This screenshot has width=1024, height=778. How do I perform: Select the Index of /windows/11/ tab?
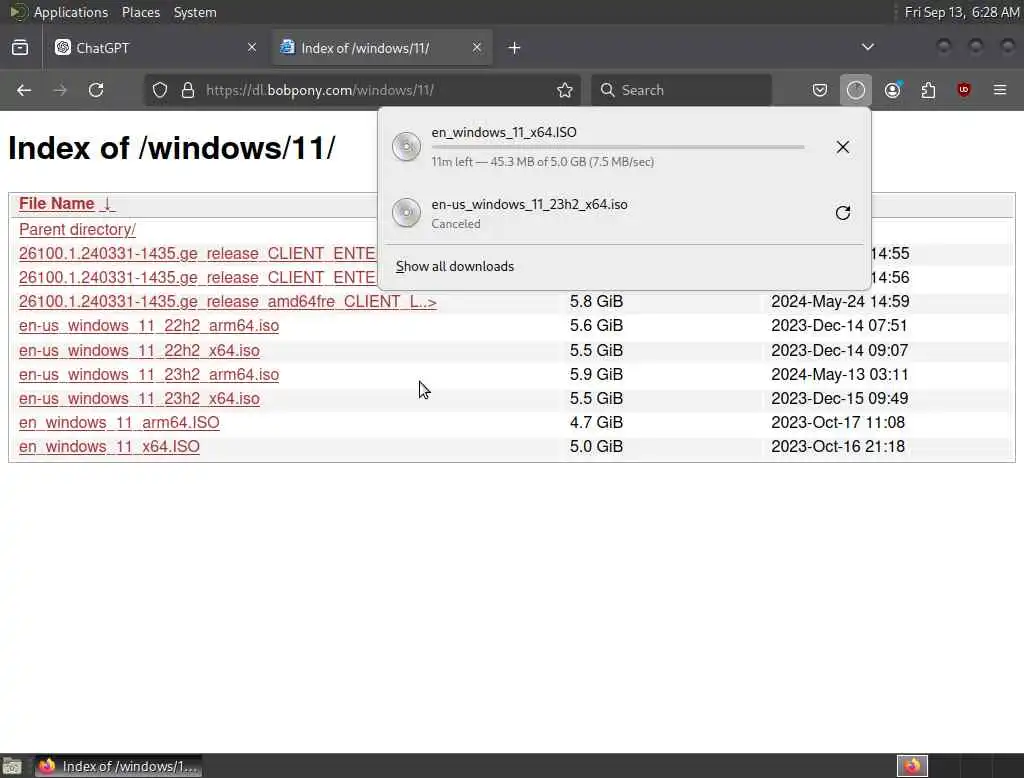(382, 48)
